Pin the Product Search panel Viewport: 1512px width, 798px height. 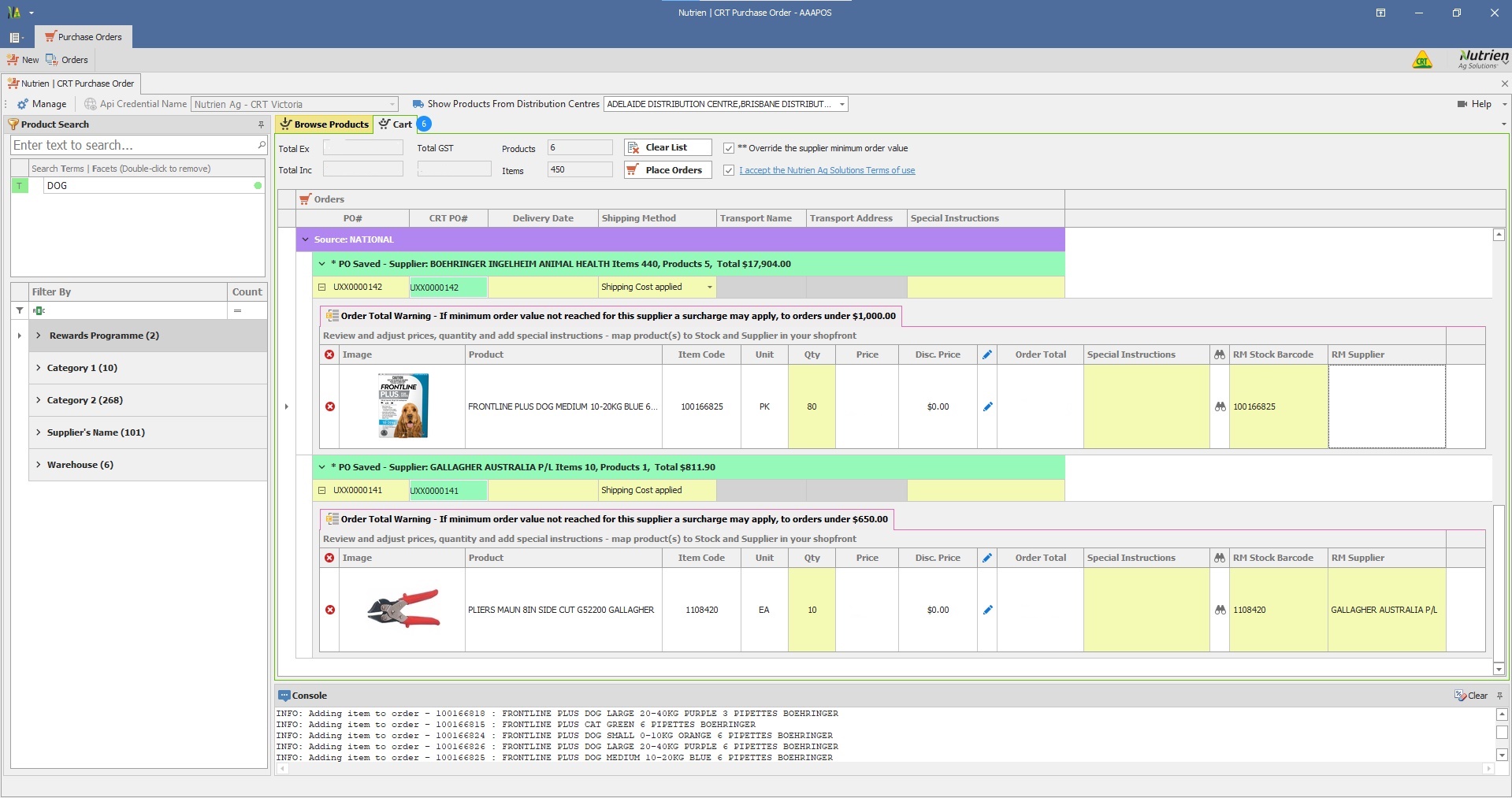(261, 124)
